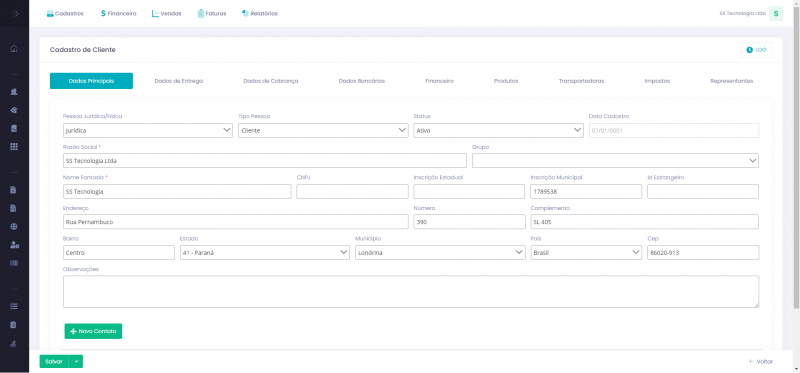The width and height of the screenshot is (800, 373).
Task: Click the Novo Contato button
Action: pyautogui.click(x=93, y=331)
